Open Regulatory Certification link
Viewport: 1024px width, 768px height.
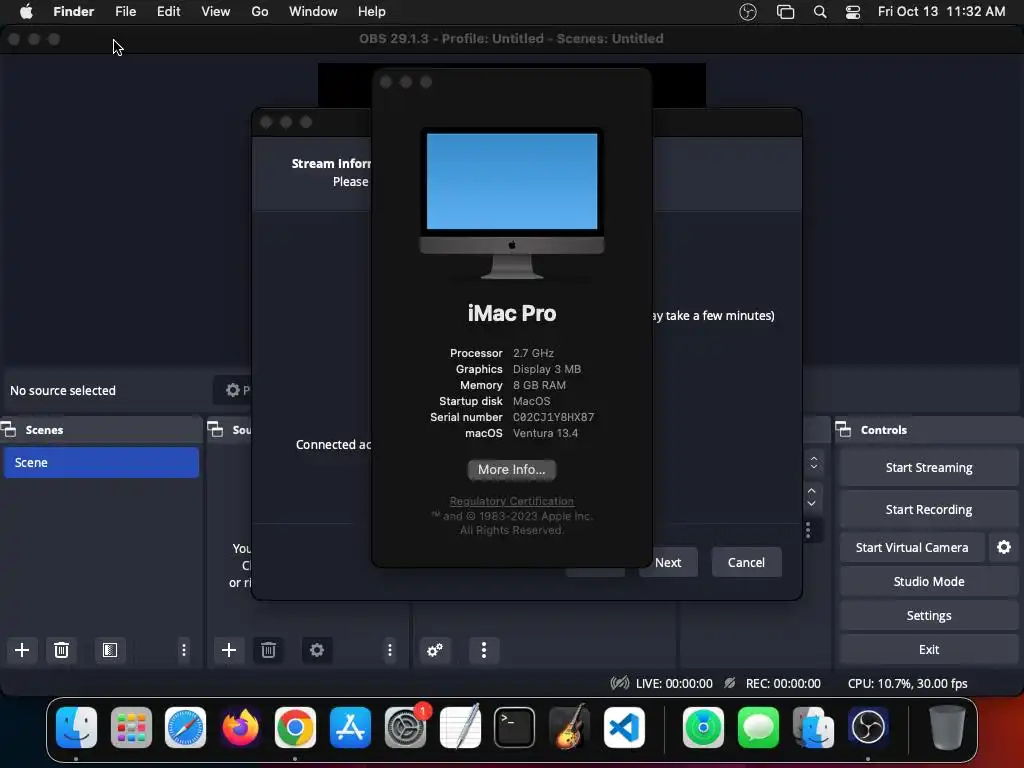(x=511, y=501)
